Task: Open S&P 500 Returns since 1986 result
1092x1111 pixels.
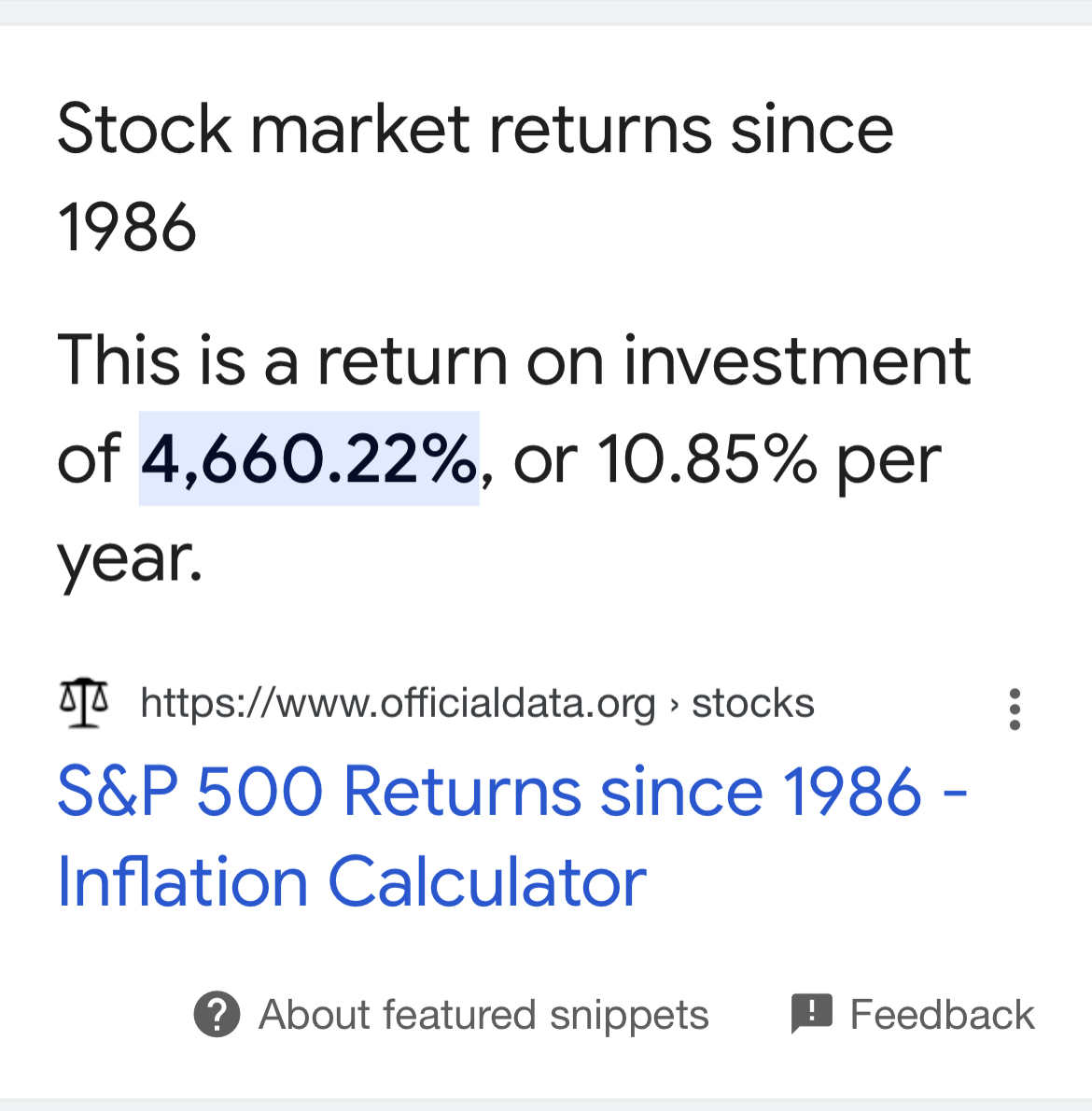Action: point(512,791)
